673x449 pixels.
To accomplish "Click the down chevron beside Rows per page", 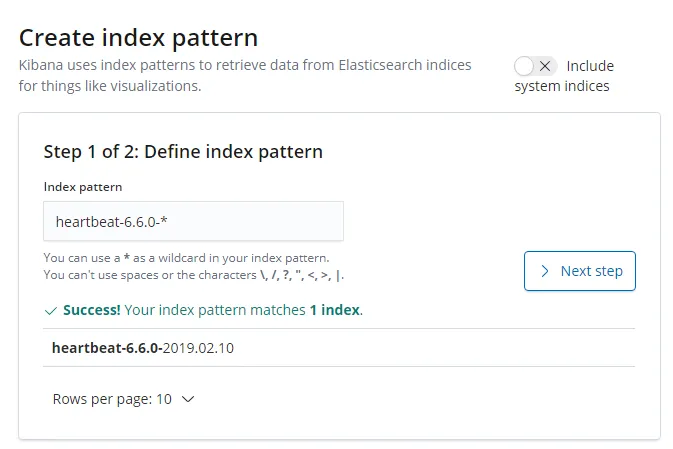I will [187, 399].
